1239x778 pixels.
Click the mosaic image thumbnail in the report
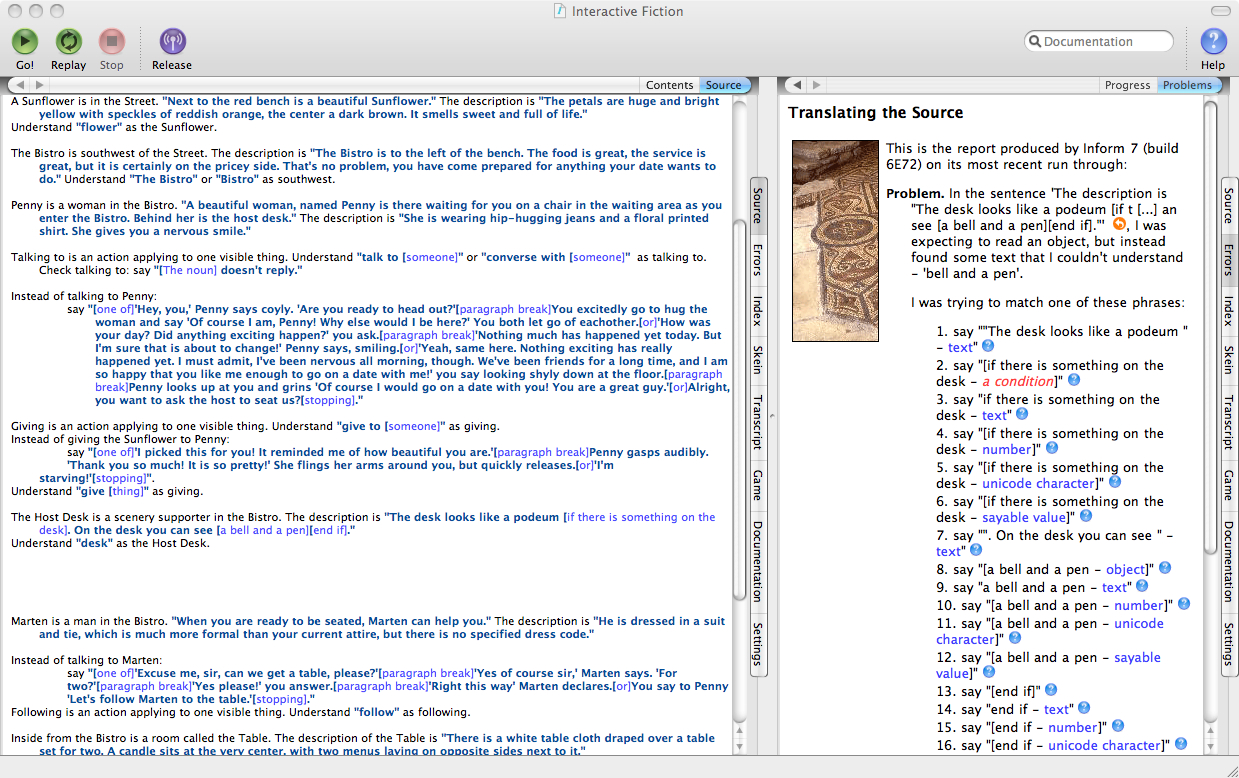click(834, 240)
